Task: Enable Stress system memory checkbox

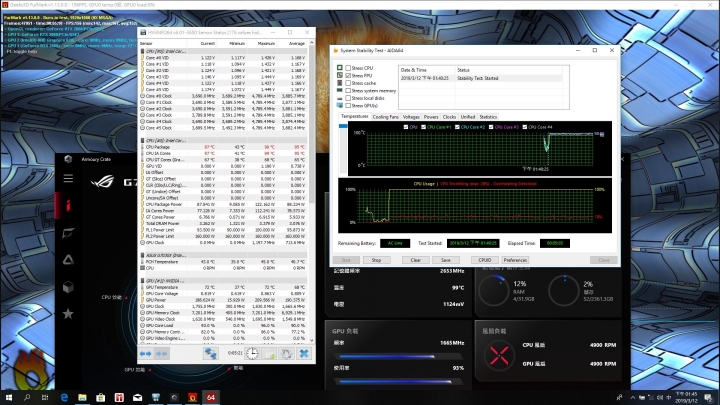Action: tap(348, 90)
